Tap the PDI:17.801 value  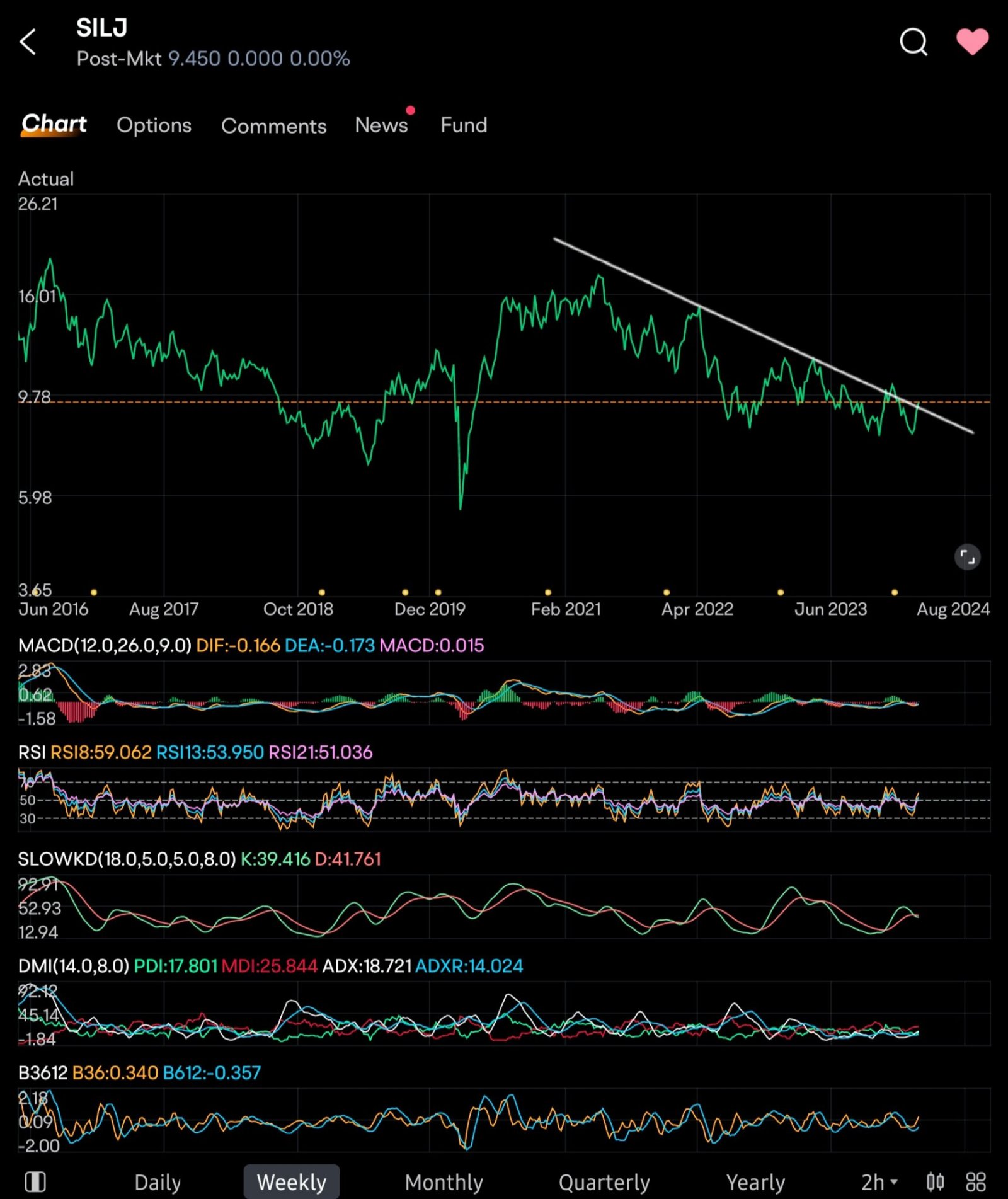176,966
